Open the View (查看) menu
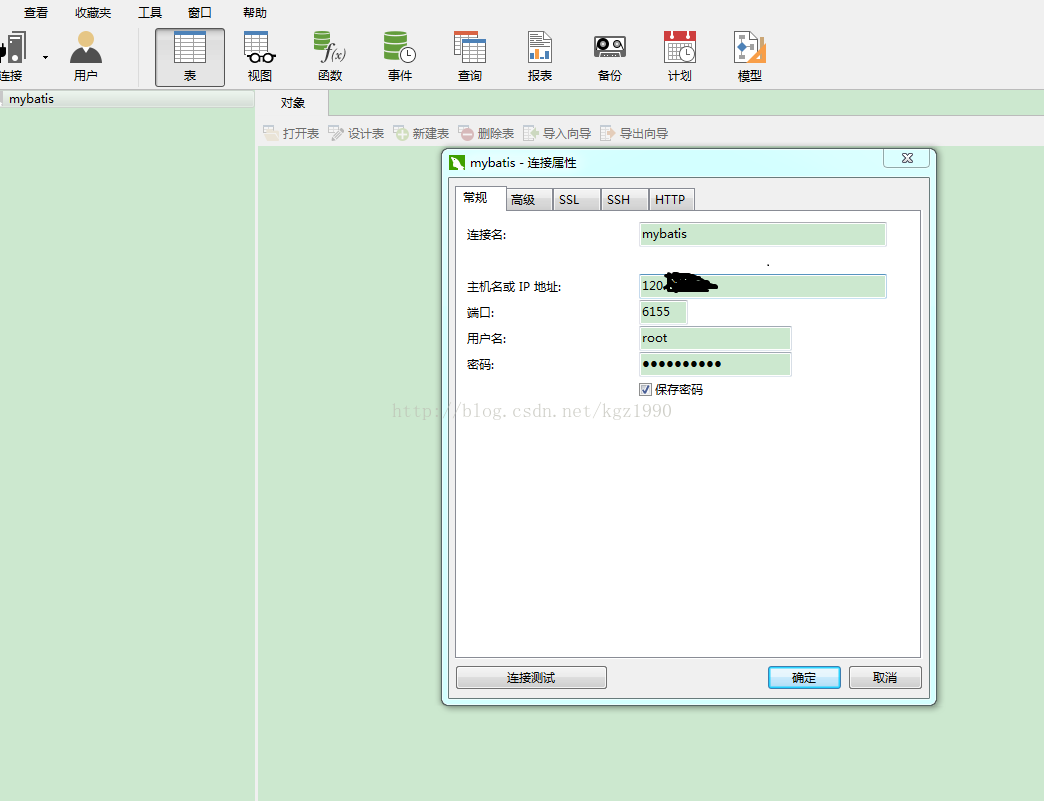The height and width of the screenshot is (801, 1044). [x=36, y=13]
